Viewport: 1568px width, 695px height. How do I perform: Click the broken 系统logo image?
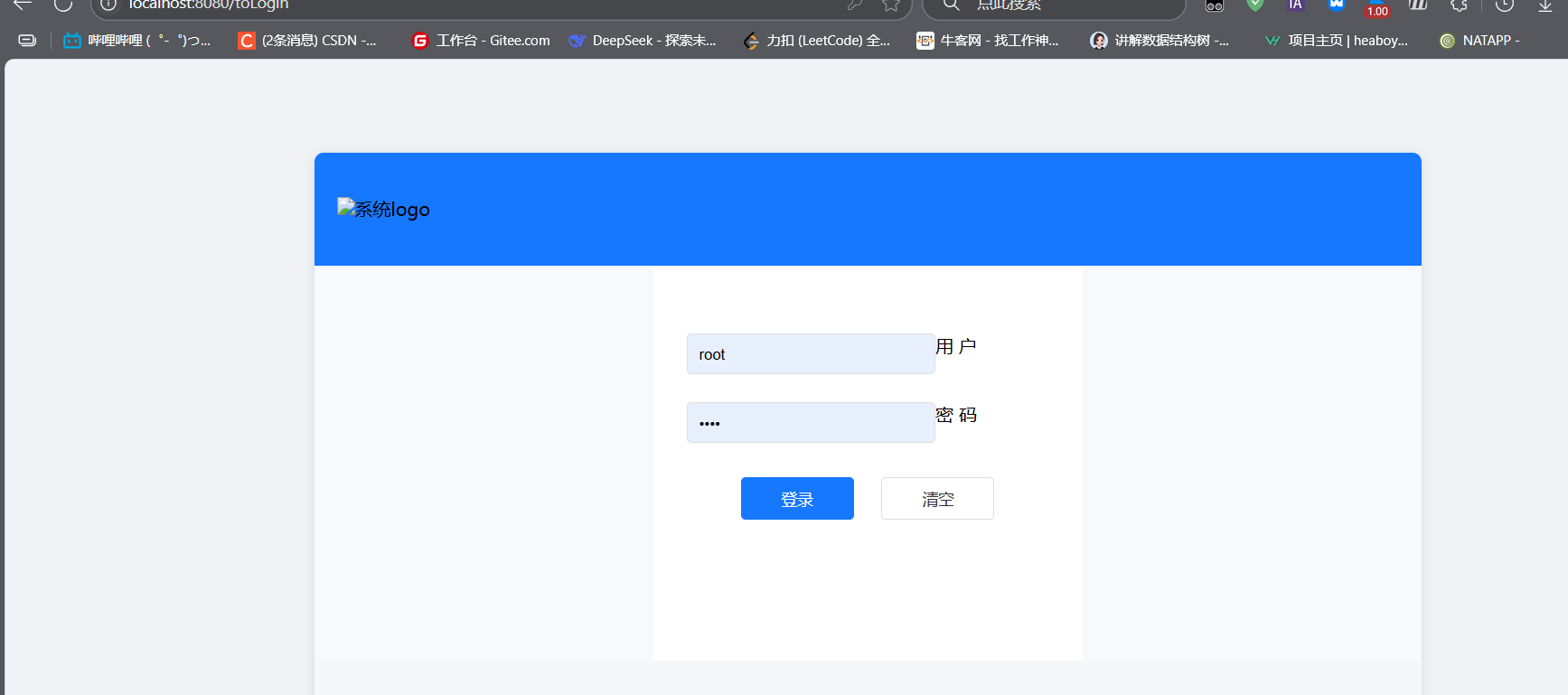click(383, 209)
